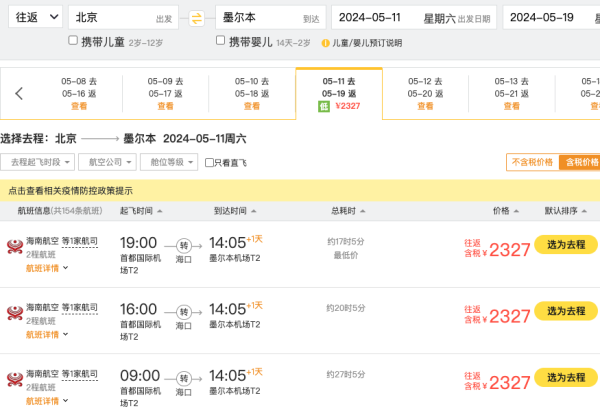Swap departure and arrival cities icon
This screenshot has height=413, width=600.
point(197,18)
